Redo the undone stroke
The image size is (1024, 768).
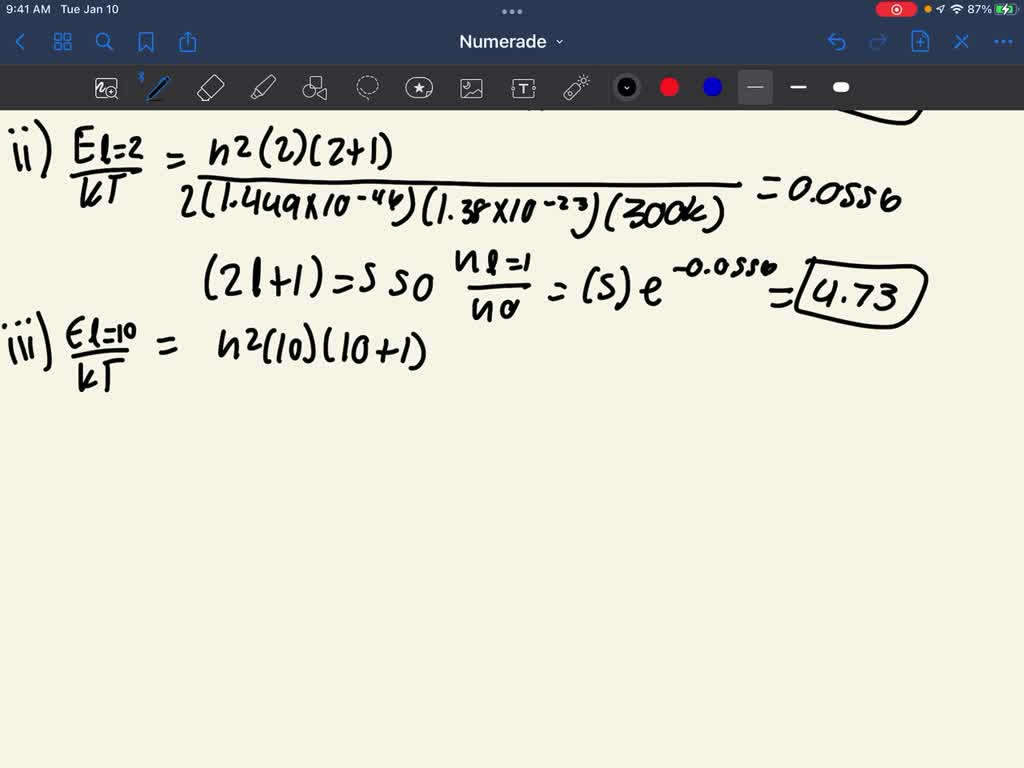tap(878, 42)
